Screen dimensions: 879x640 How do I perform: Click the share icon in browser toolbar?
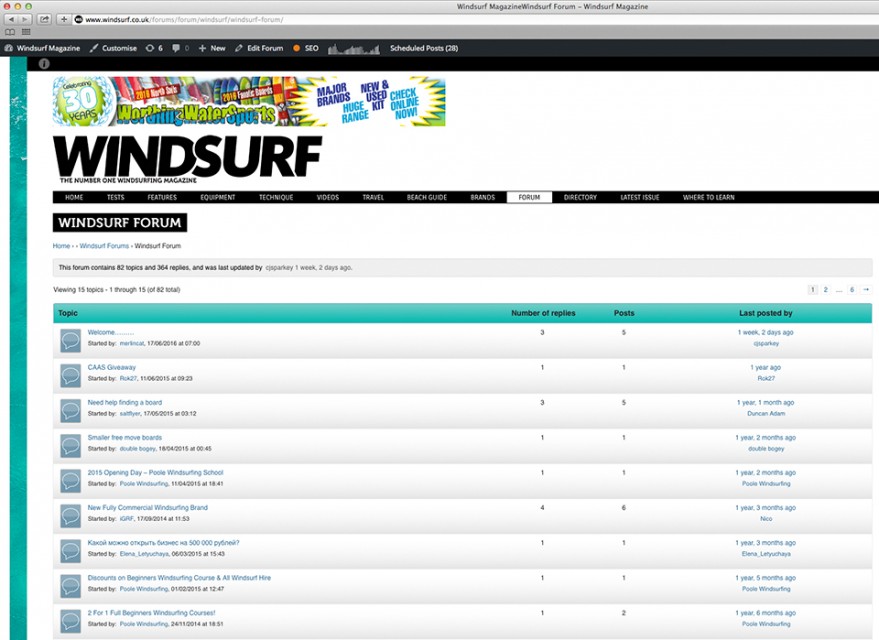(44, 19)
